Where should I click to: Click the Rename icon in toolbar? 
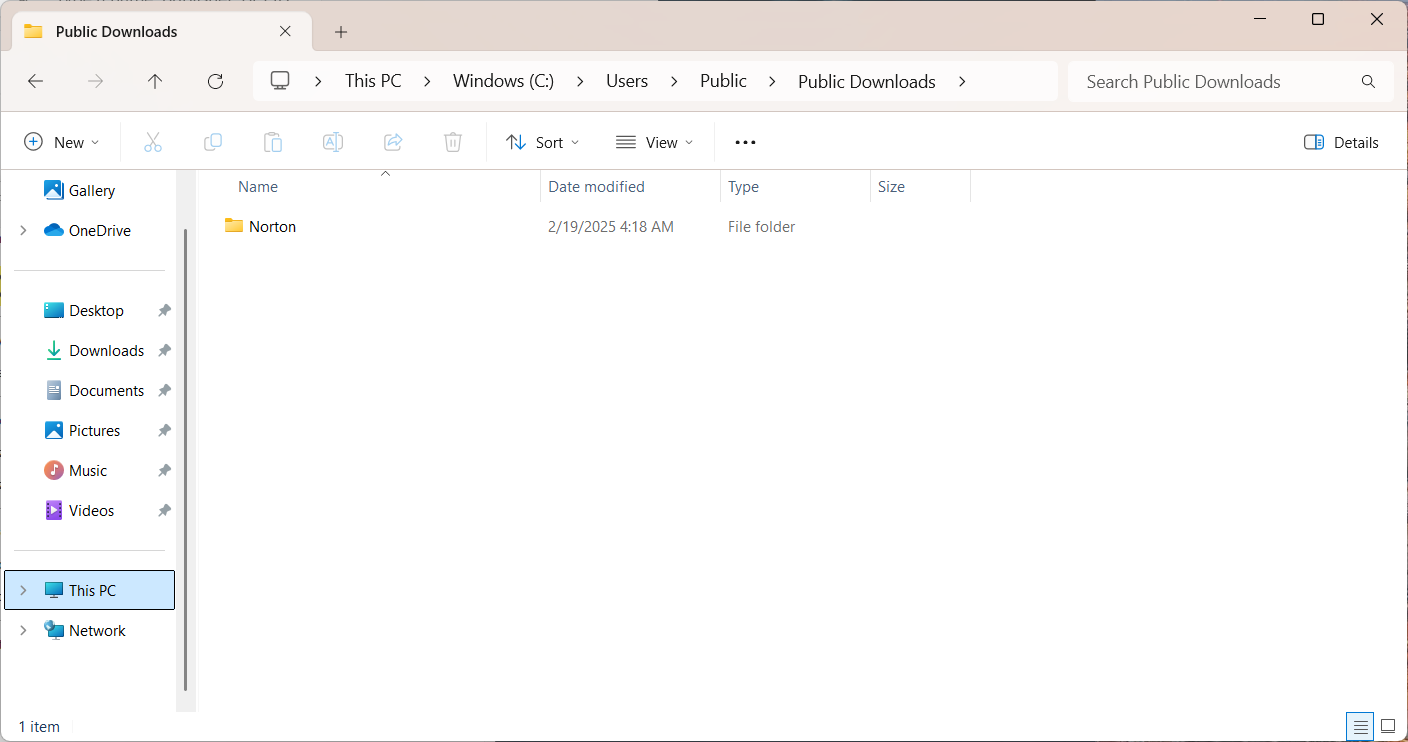pyautogui.click(x=333, y=143)
